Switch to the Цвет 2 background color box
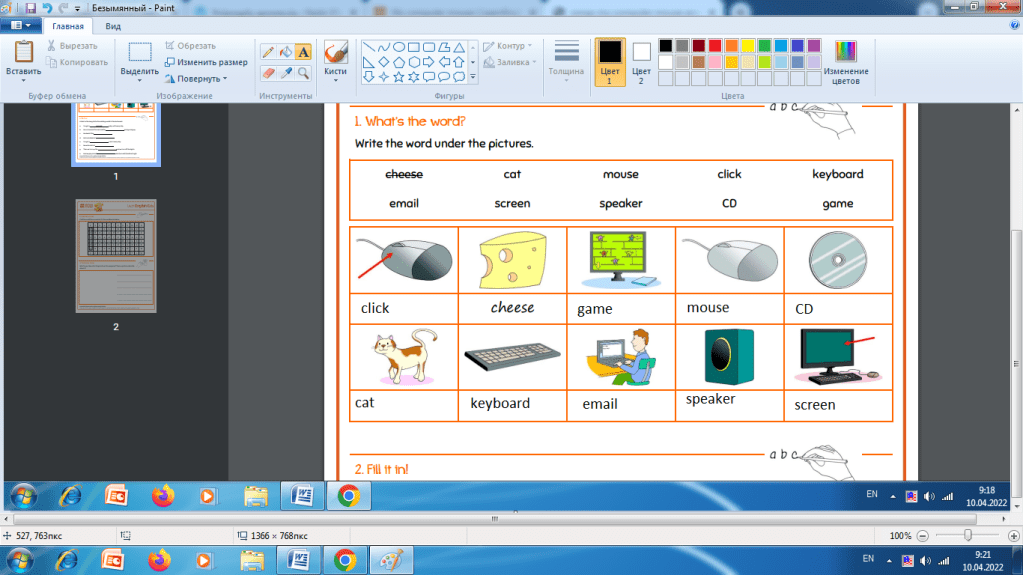This screenshot has height=575, width=1023. click(x=641, y=60)
